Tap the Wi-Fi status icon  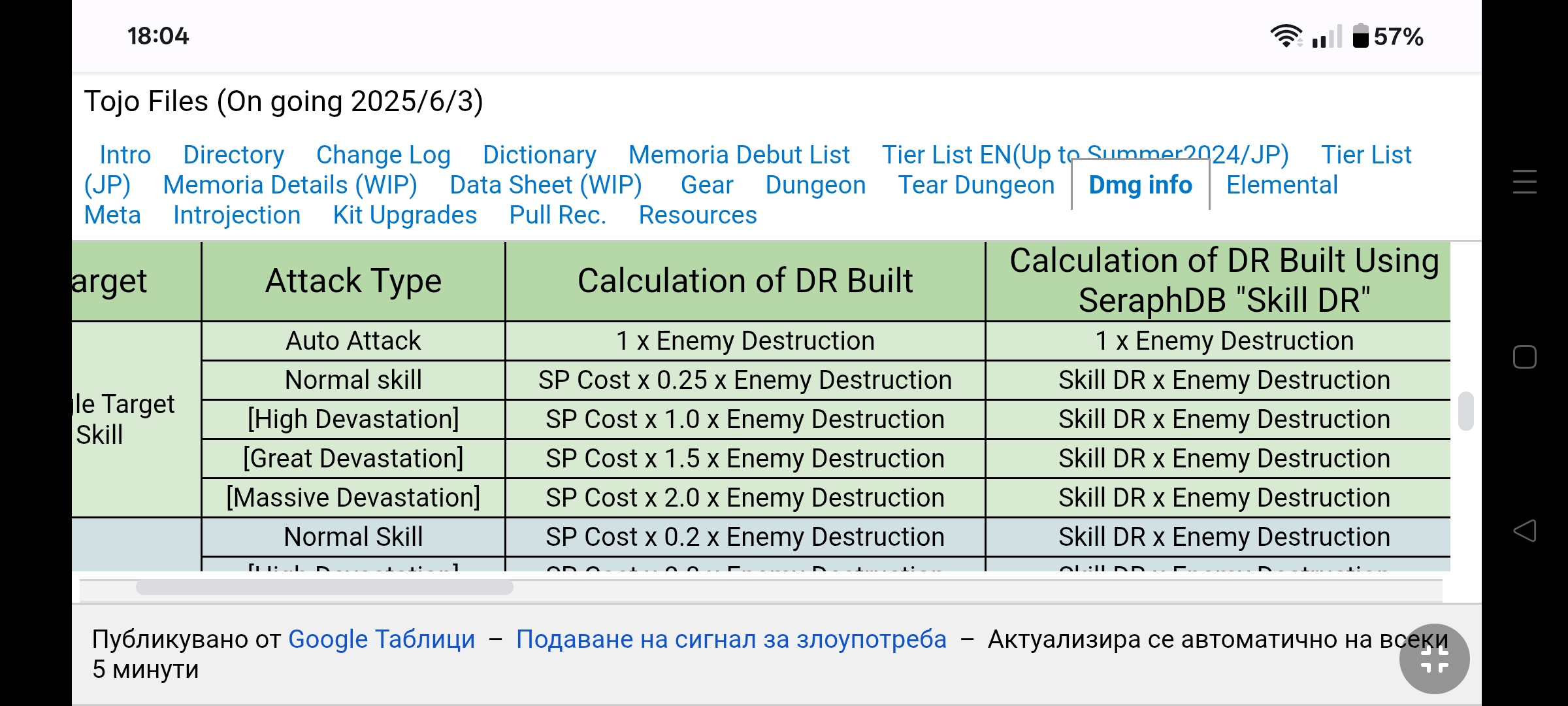pyautogui.click(x=1286, y=36)
